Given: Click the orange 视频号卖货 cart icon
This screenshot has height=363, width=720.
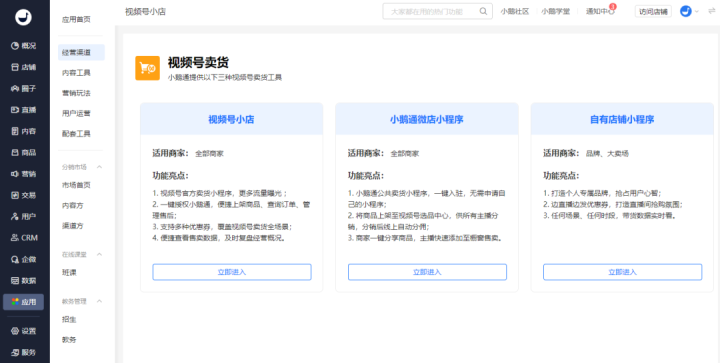Looking at the screenshot, I should 147,68.
